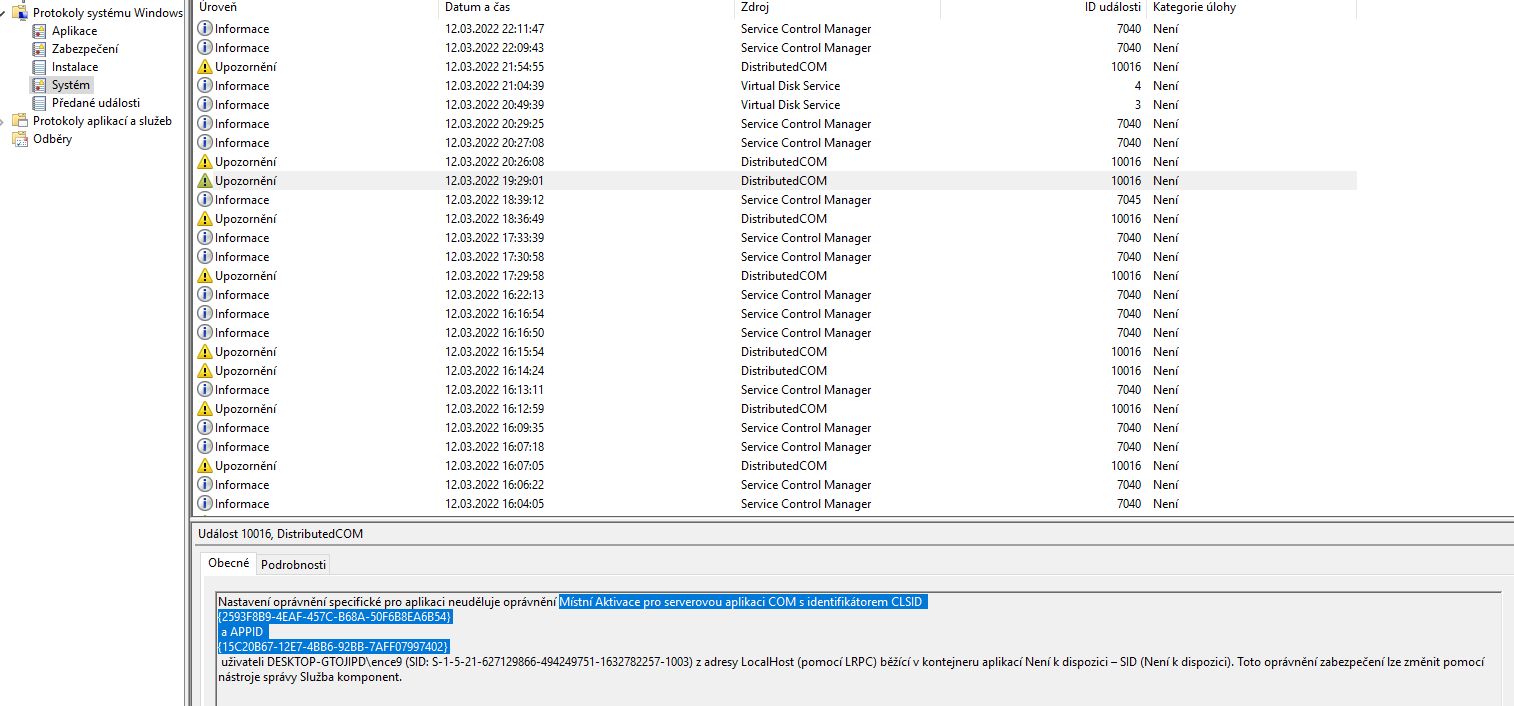Click the info icon of the 20:49:39 event
This screenshot has width=1514, height=706.
click(205, 105)
